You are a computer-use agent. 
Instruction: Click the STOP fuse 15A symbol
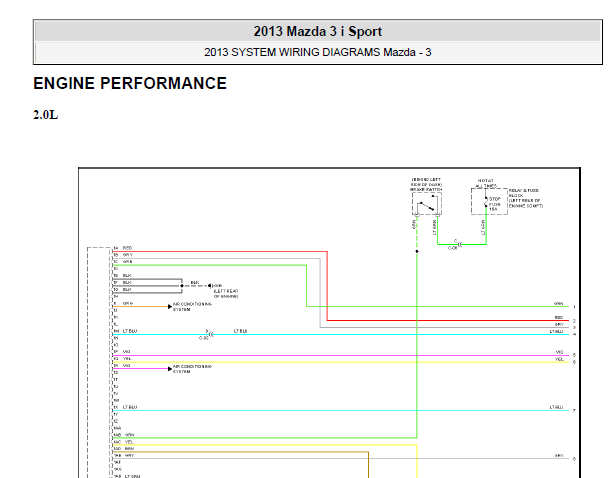pos(486,203)
